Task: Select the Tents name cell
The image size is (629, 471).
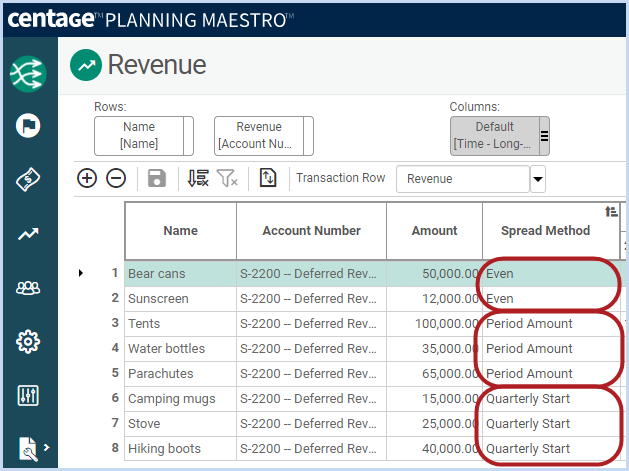Action: (181, 324)
